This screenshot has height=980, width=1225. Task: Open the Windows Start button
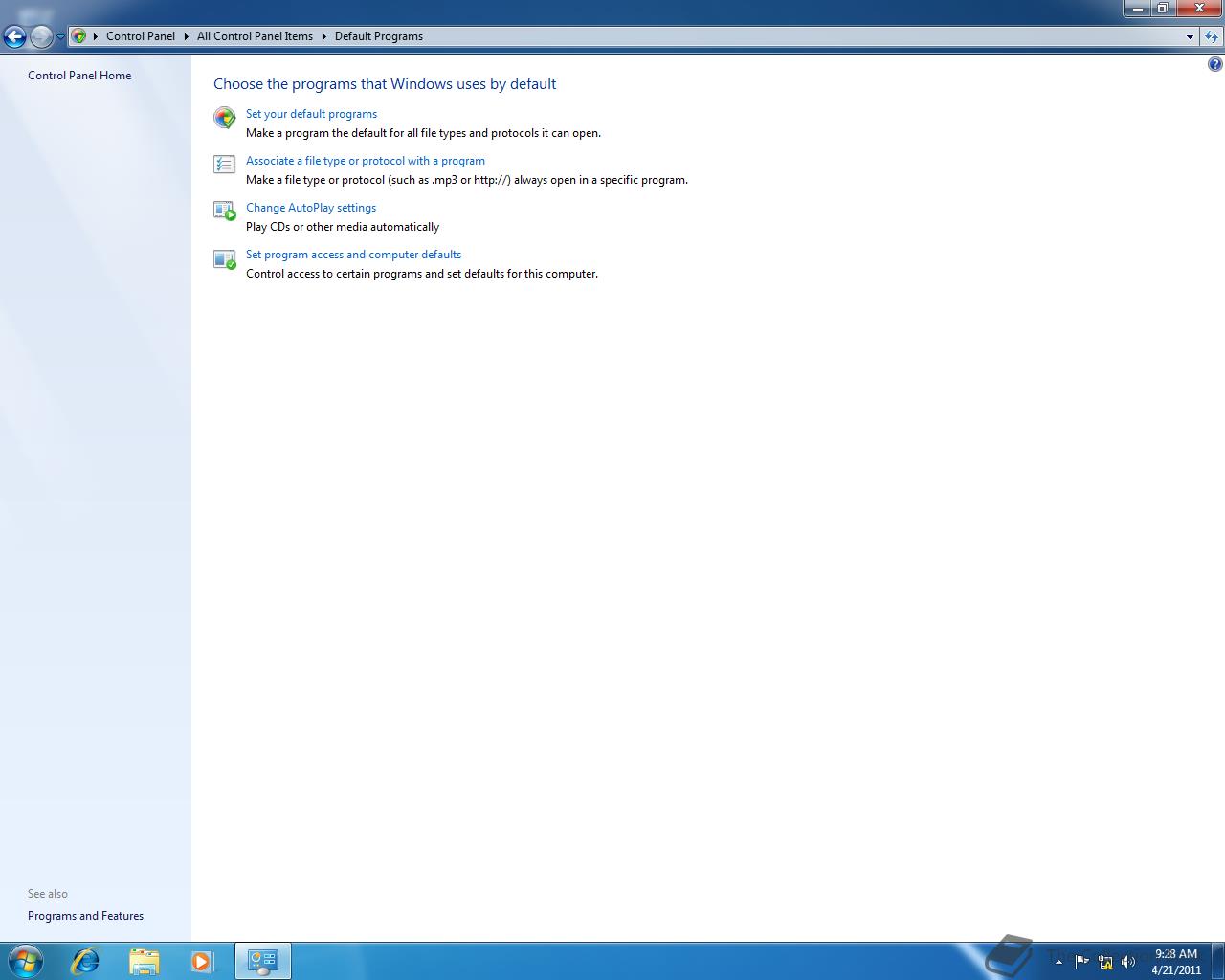[25, 961]
